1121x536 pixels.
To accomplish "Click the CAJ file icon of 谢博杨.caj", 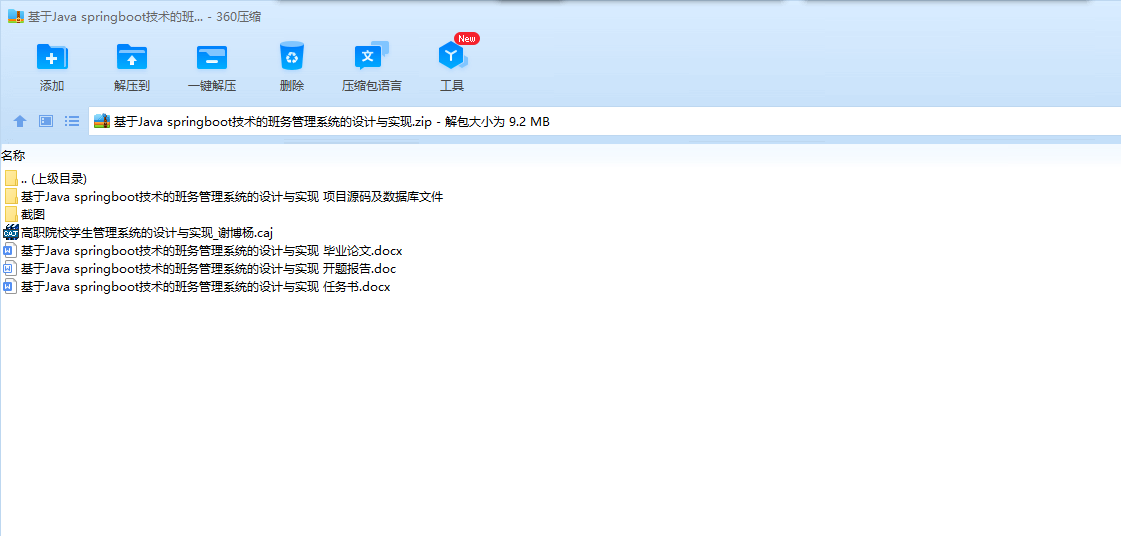I will click(11, 232).
